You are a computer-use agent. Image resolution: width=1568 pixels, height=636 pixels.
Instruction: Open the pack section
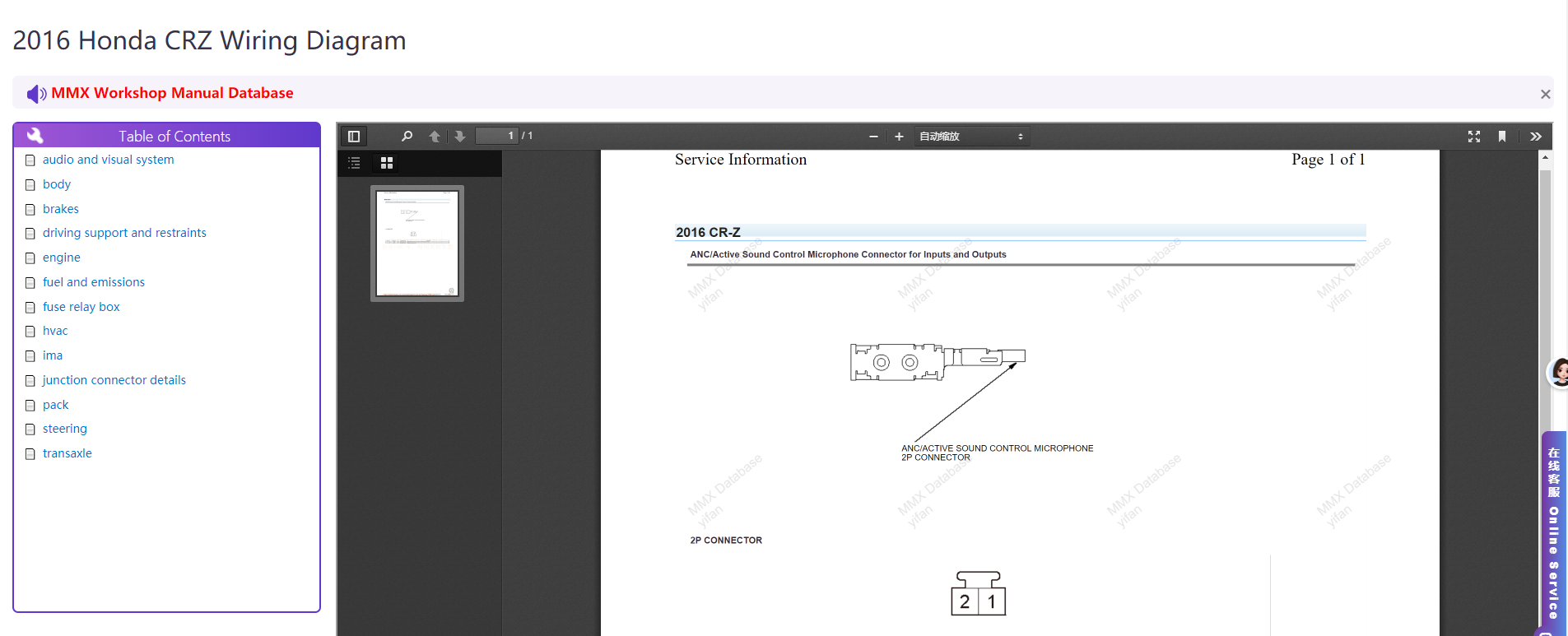click(x=56, y=405)
